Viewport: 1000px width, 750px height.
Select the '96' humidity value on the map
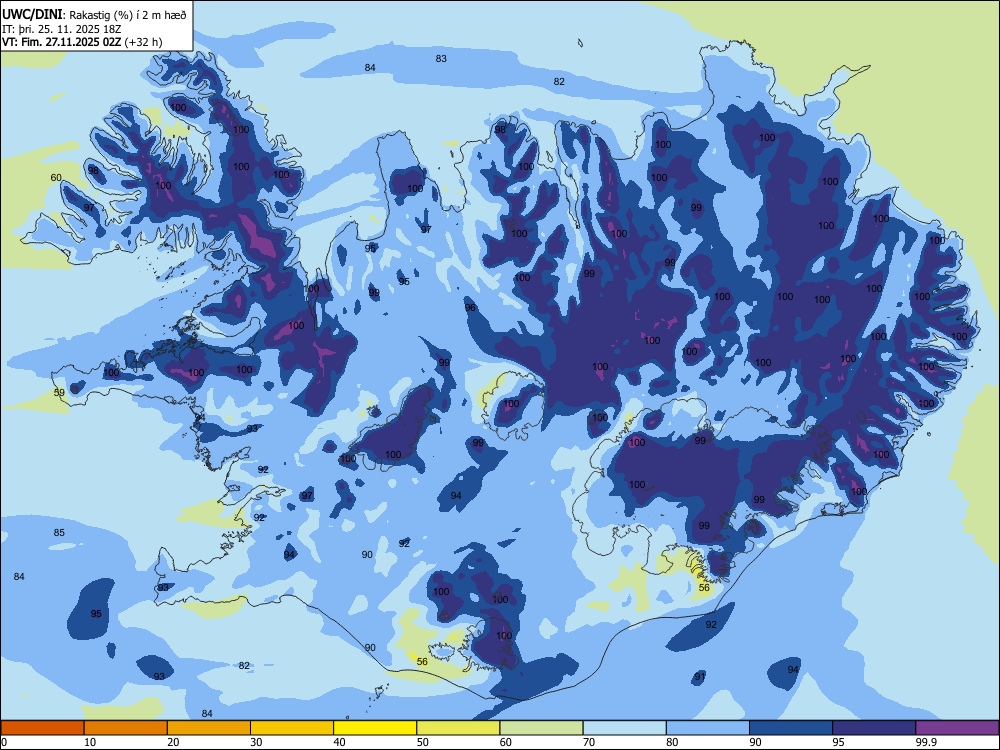(471, 307)
